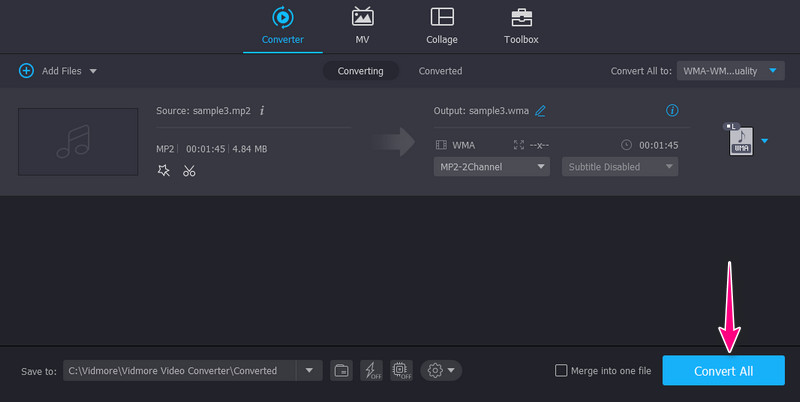Rename output file with pencil icon
The image size is (800, 402).
(541, 111)
